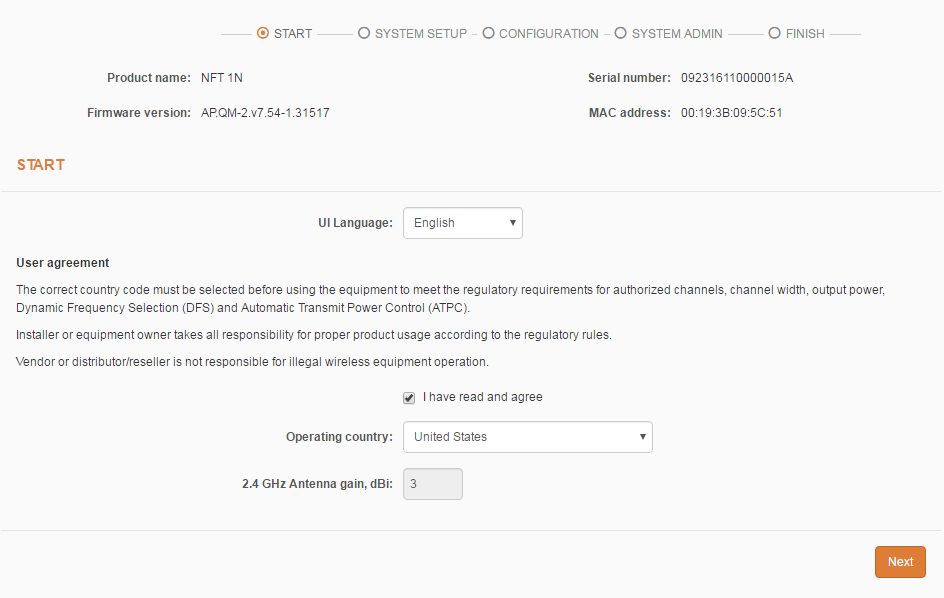The height and width of the screenshot is (598, 944).
Task: Click the FINISH wizard step label
Action: (x=805, y=34)
